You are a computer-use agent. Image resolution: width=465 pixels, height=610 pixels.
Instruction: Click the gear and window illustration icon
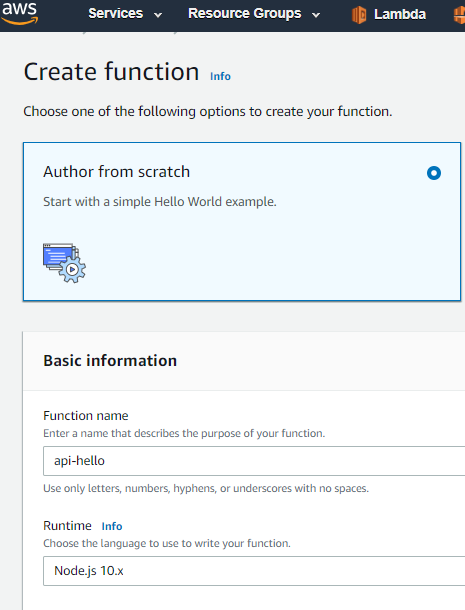coord(64,263)
